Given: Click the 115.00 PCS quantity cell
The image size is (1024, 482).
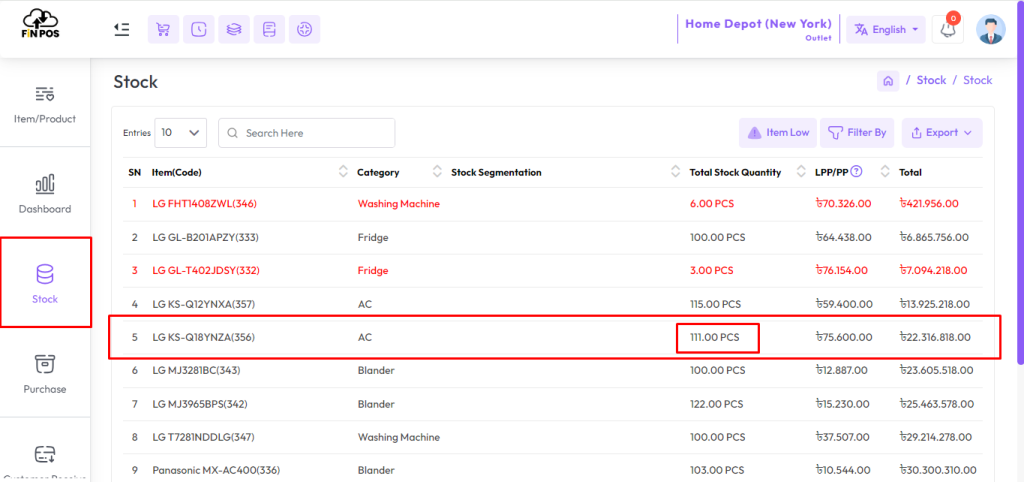Looking at the screenshot, I should tap(716, 304).
